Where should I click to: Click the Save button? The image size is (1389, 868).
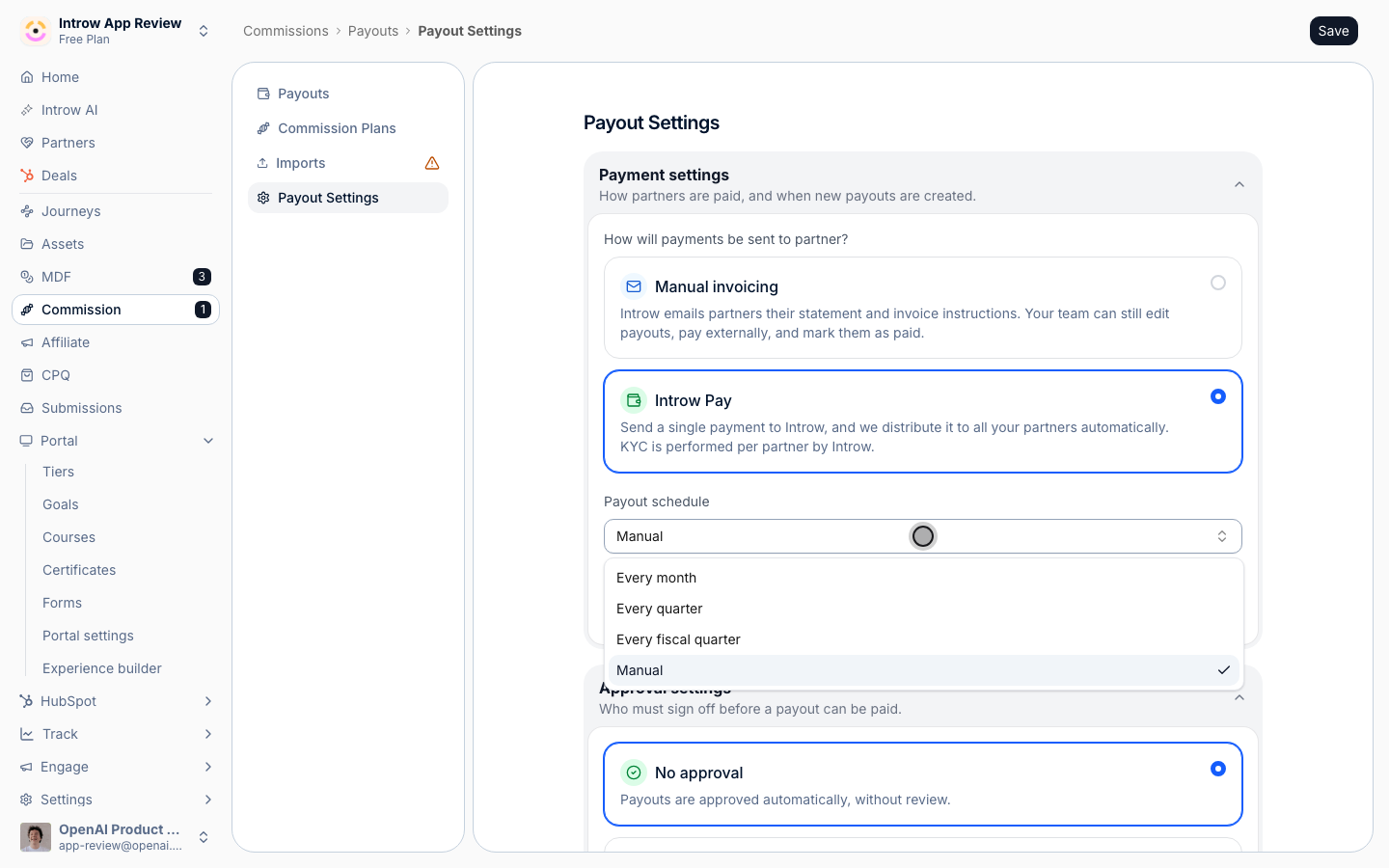(1334, 31)
